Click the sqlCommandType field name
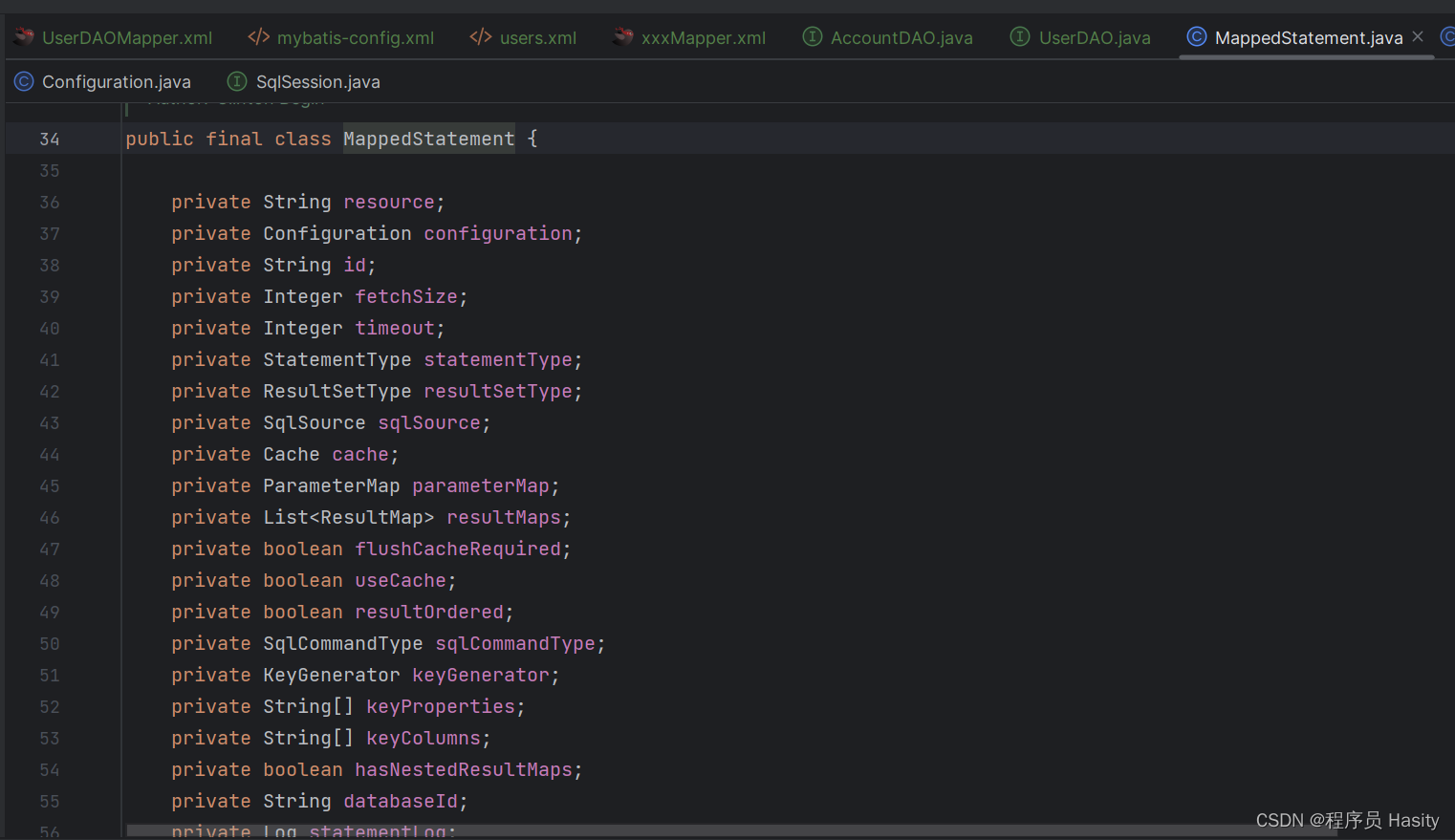The image size is (1455, 840). point(515,643)
